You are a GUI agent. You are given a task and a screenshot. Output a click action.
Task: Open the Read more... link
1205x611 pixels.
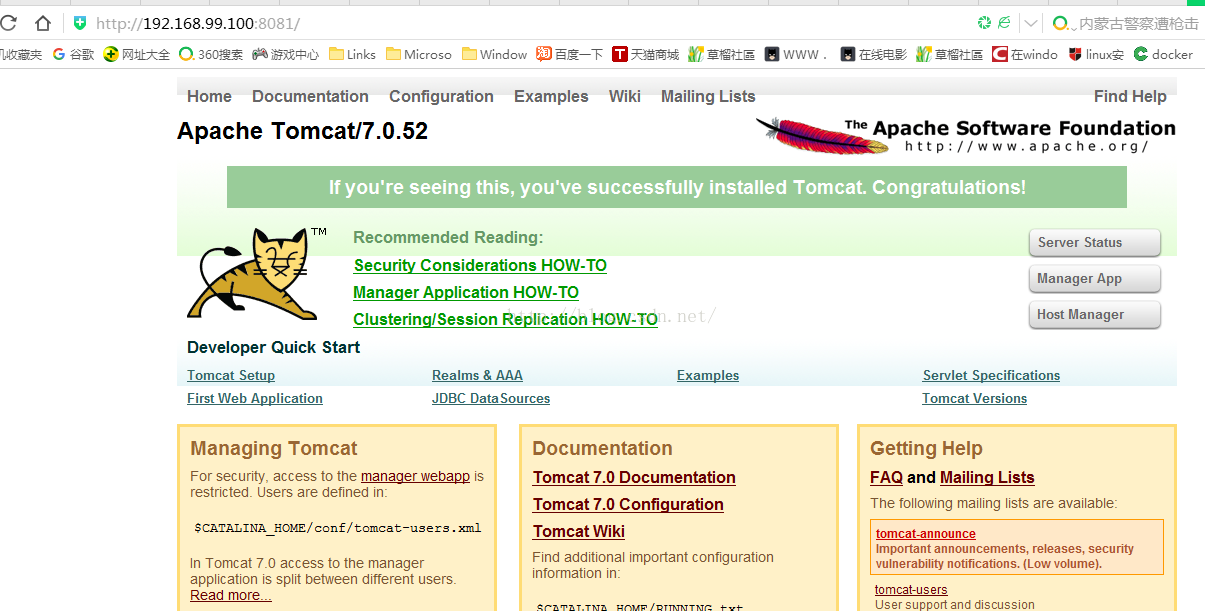pos(231,595)
